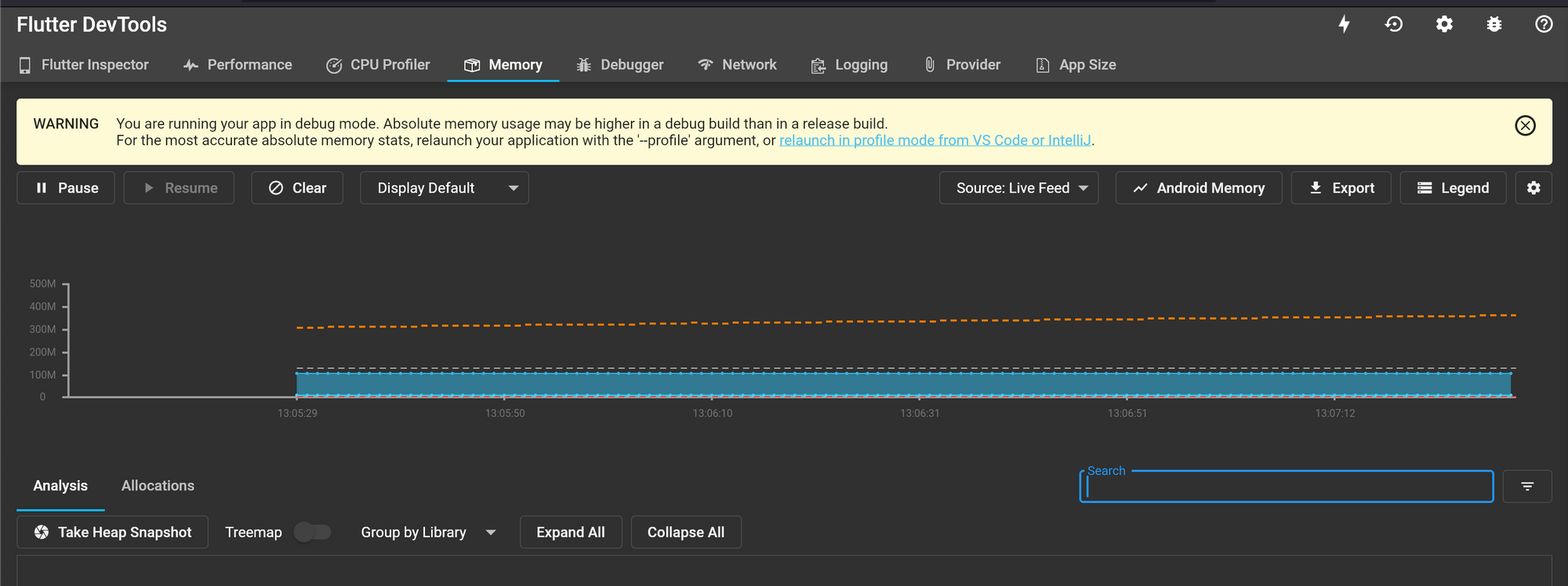
Task: Click the 13:05:50 timeline label
Action: click(x=505, y=413)
